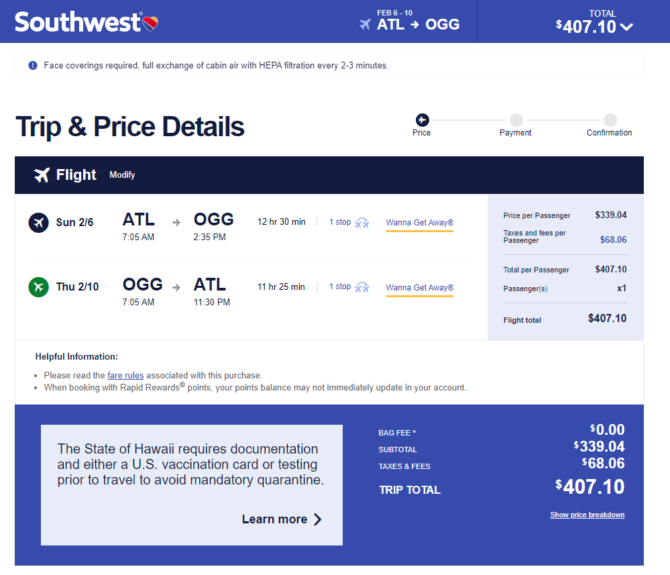Image resolution: width=670 pixels, height=575 pixels.
Task: Expand the $407.10 total dropdown chevron
Action: click(x=626, y=27)
